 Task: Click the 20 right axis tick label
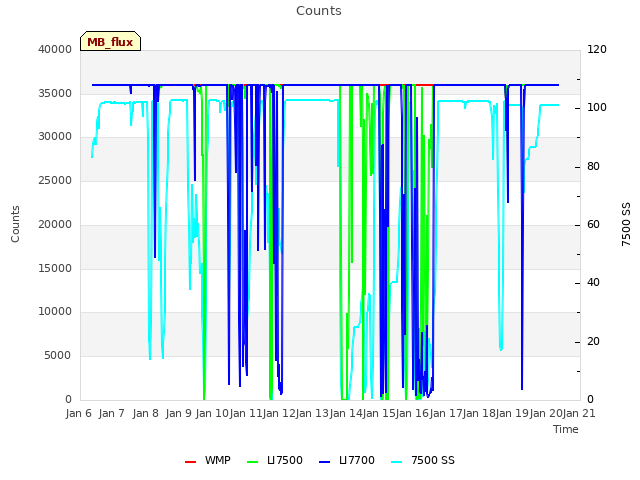593,341
